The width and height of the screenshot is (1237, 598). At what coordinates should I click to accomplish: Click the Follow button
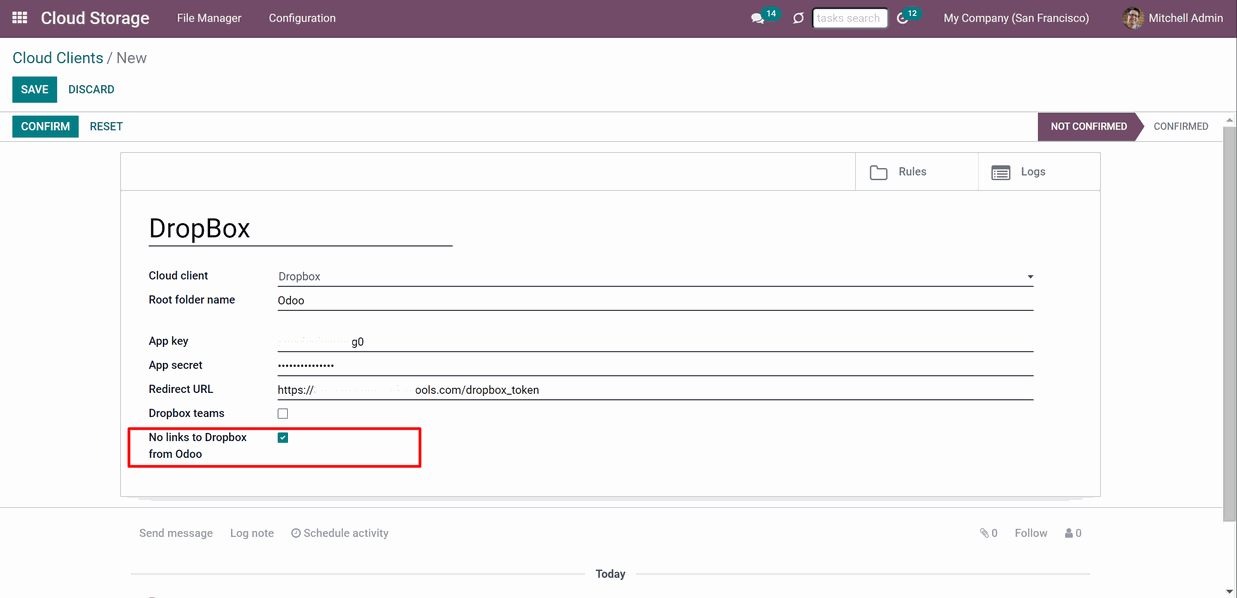coord(1031,534)
